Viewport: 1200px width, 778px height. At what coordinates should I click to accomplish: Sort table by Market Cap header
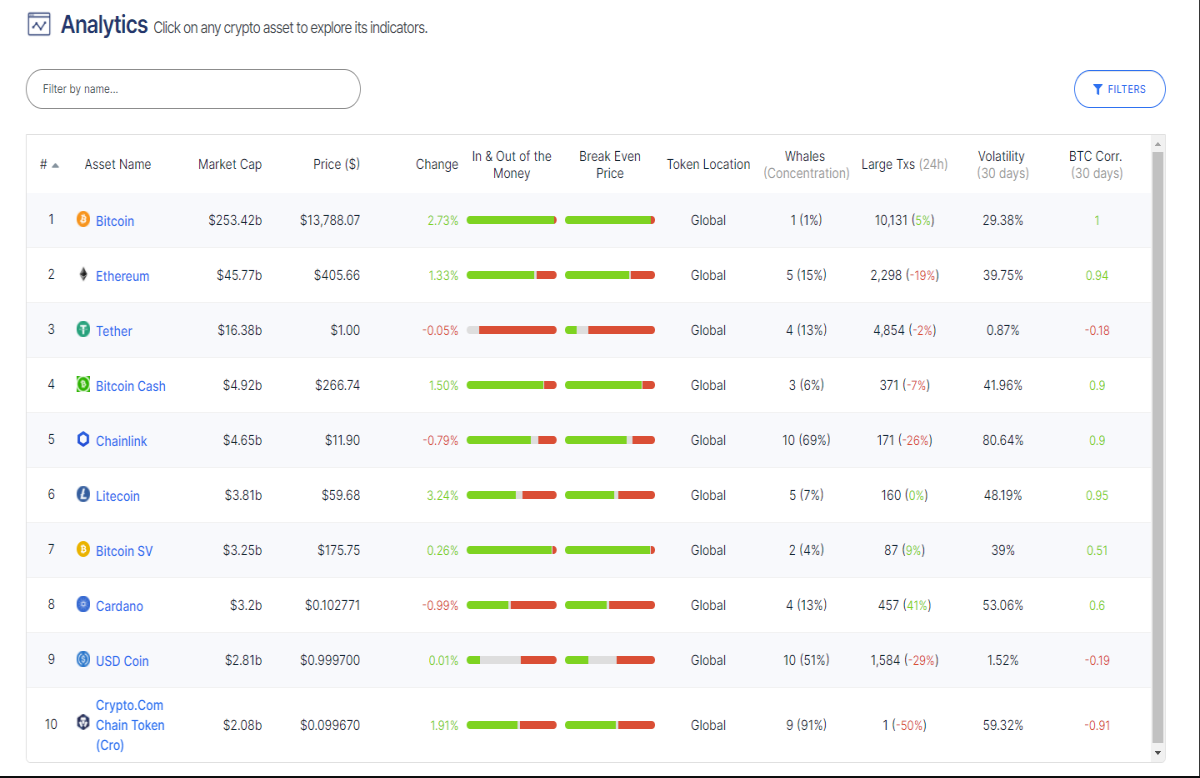[230, 164]
